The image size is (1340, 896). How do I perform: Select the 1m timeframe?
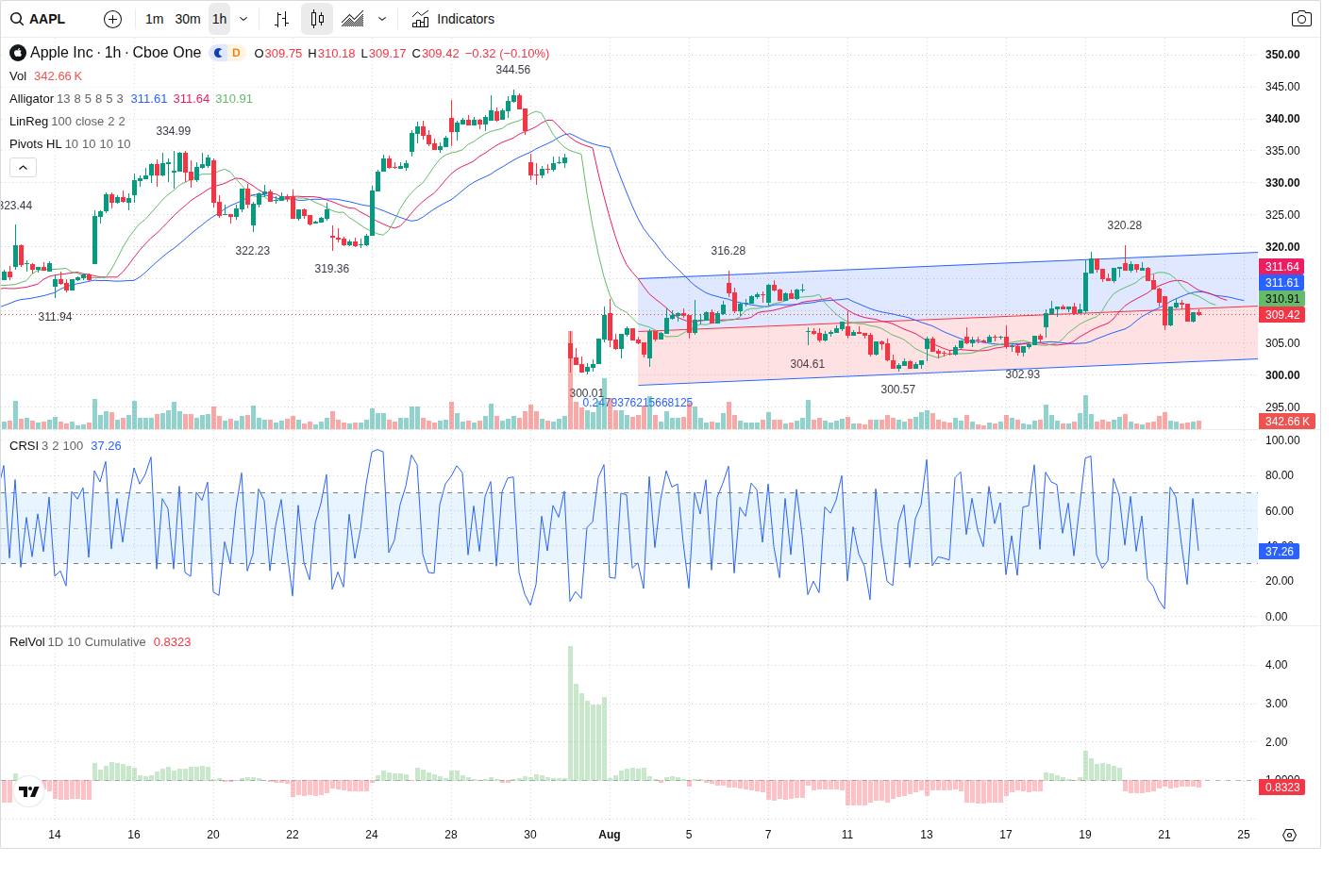pyautogui.click(x=155, y=19)
